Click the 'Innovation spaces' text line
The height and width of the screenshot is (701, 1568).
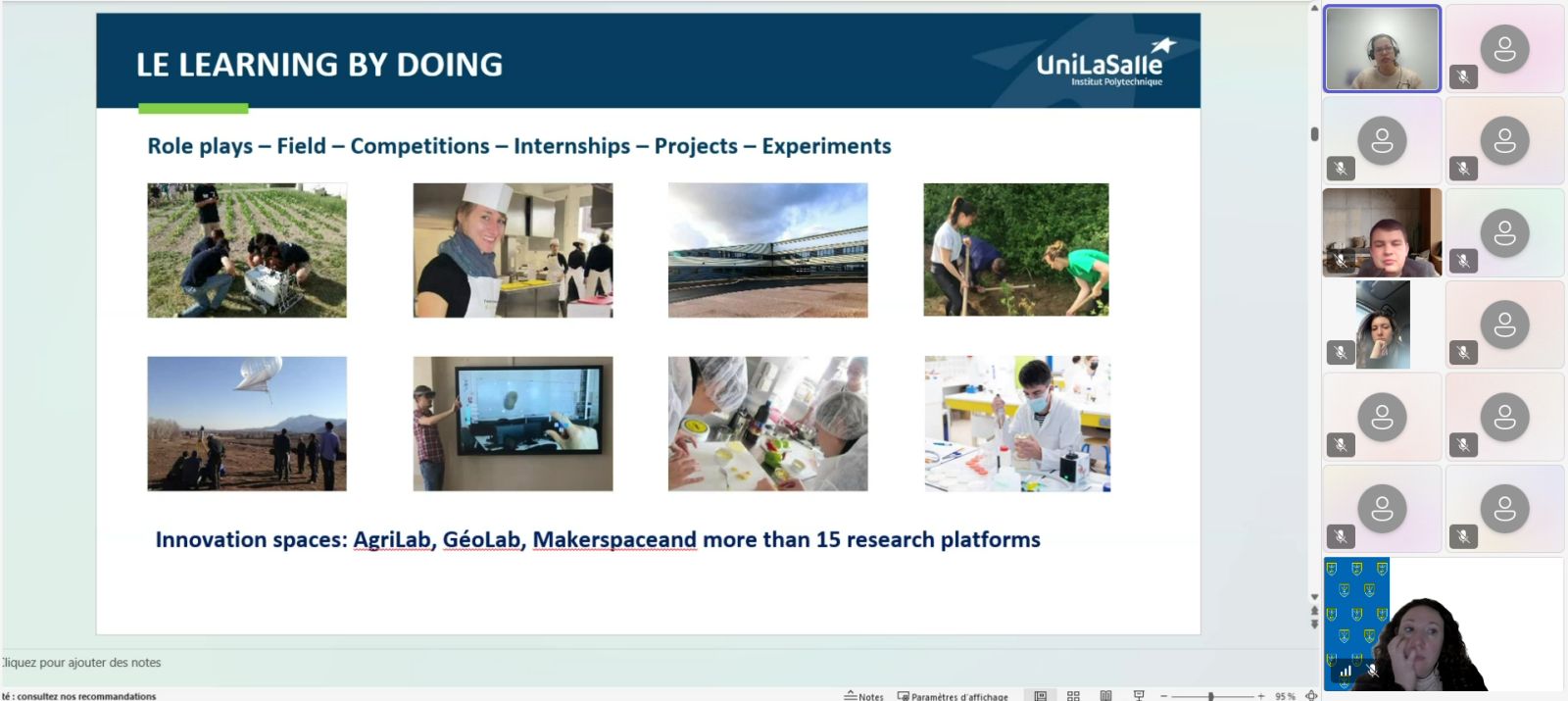pos(598,540)
